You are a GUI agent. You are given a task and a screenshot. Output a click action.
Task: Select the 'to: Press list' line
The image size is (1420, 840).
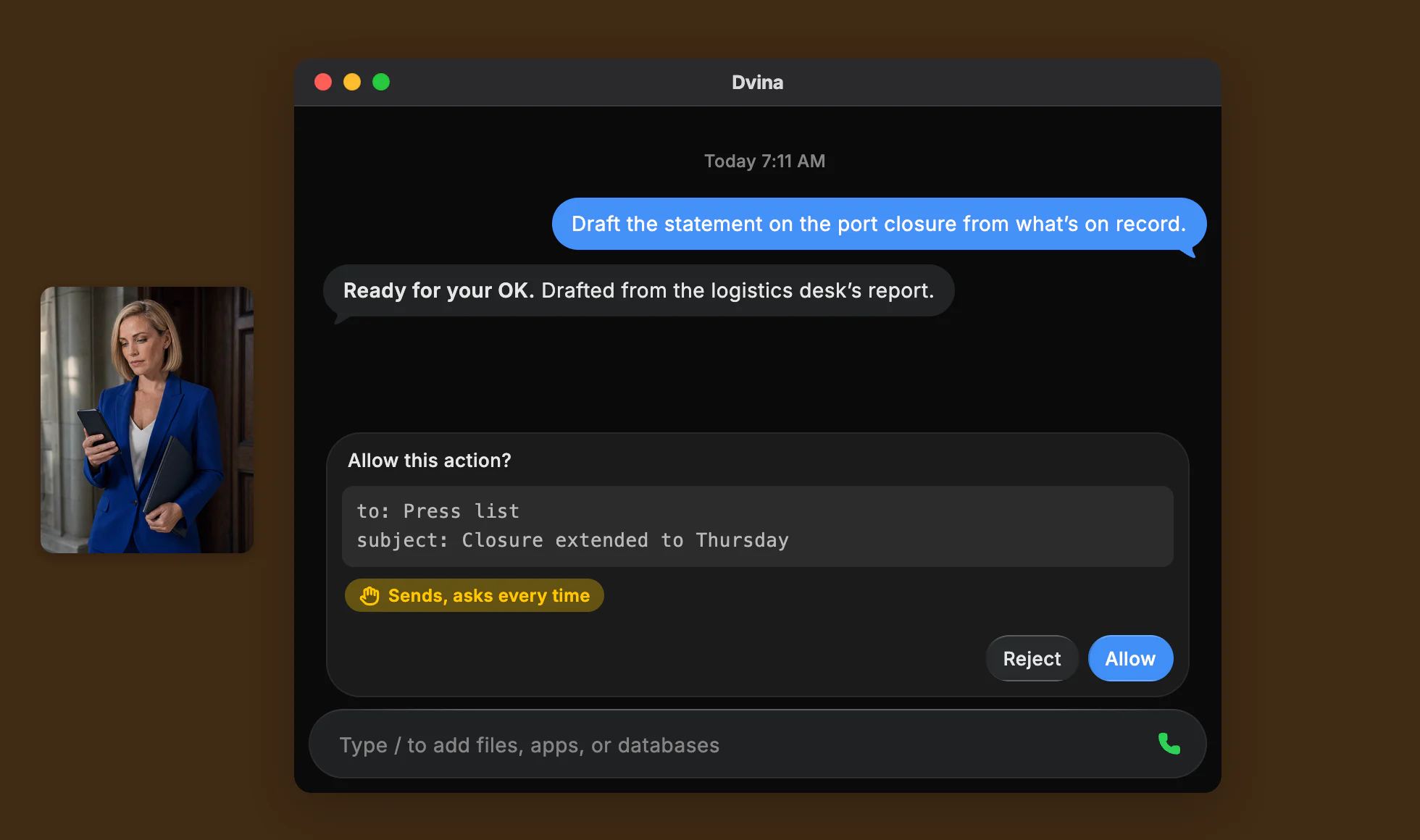click(x=438, y=511)
